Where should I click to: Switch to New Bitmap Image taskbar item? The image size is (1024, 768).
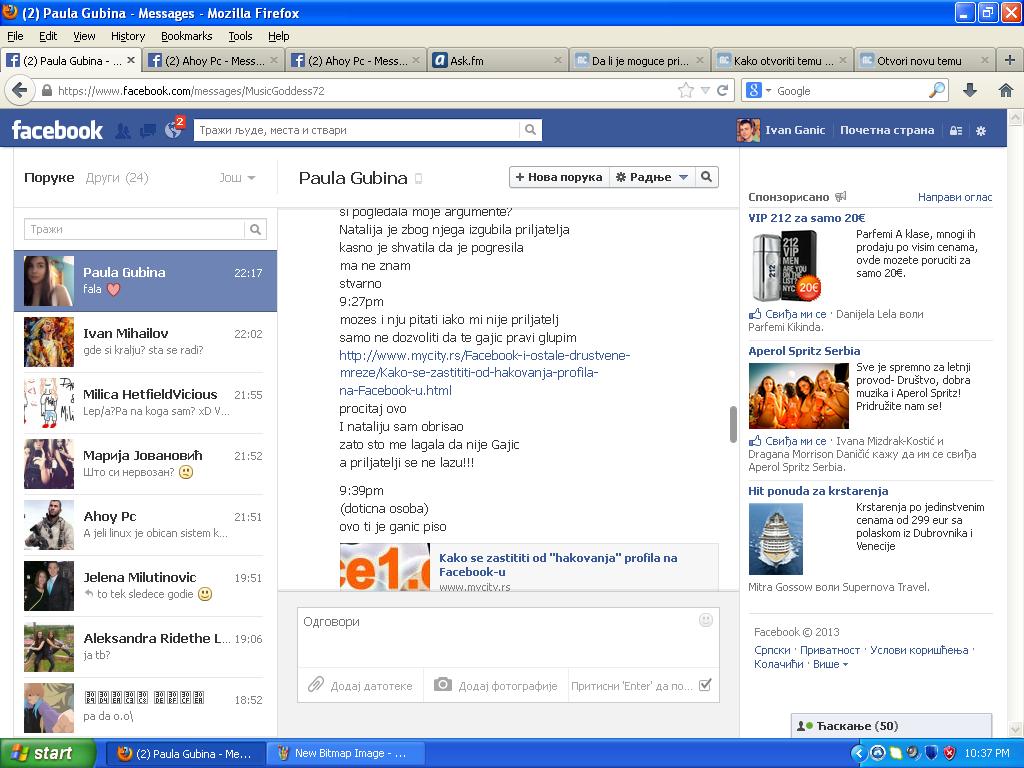(345, 753)
